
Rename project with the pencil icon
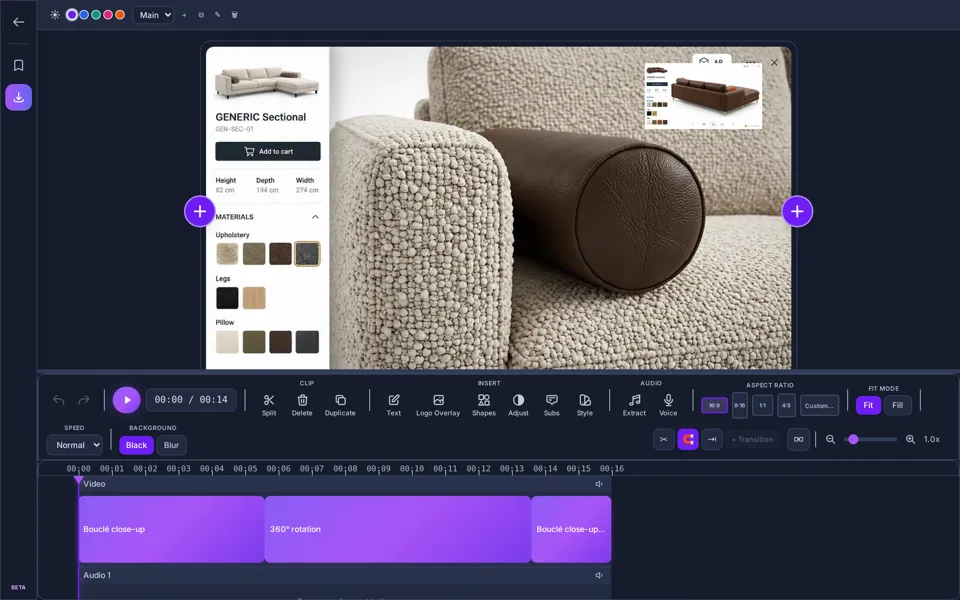[x=217, y=15]
